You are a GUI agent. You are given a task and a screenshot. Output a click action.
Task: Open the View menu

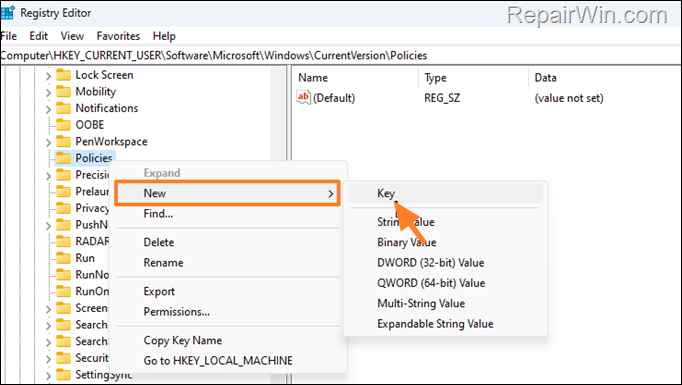coord(72,36)
